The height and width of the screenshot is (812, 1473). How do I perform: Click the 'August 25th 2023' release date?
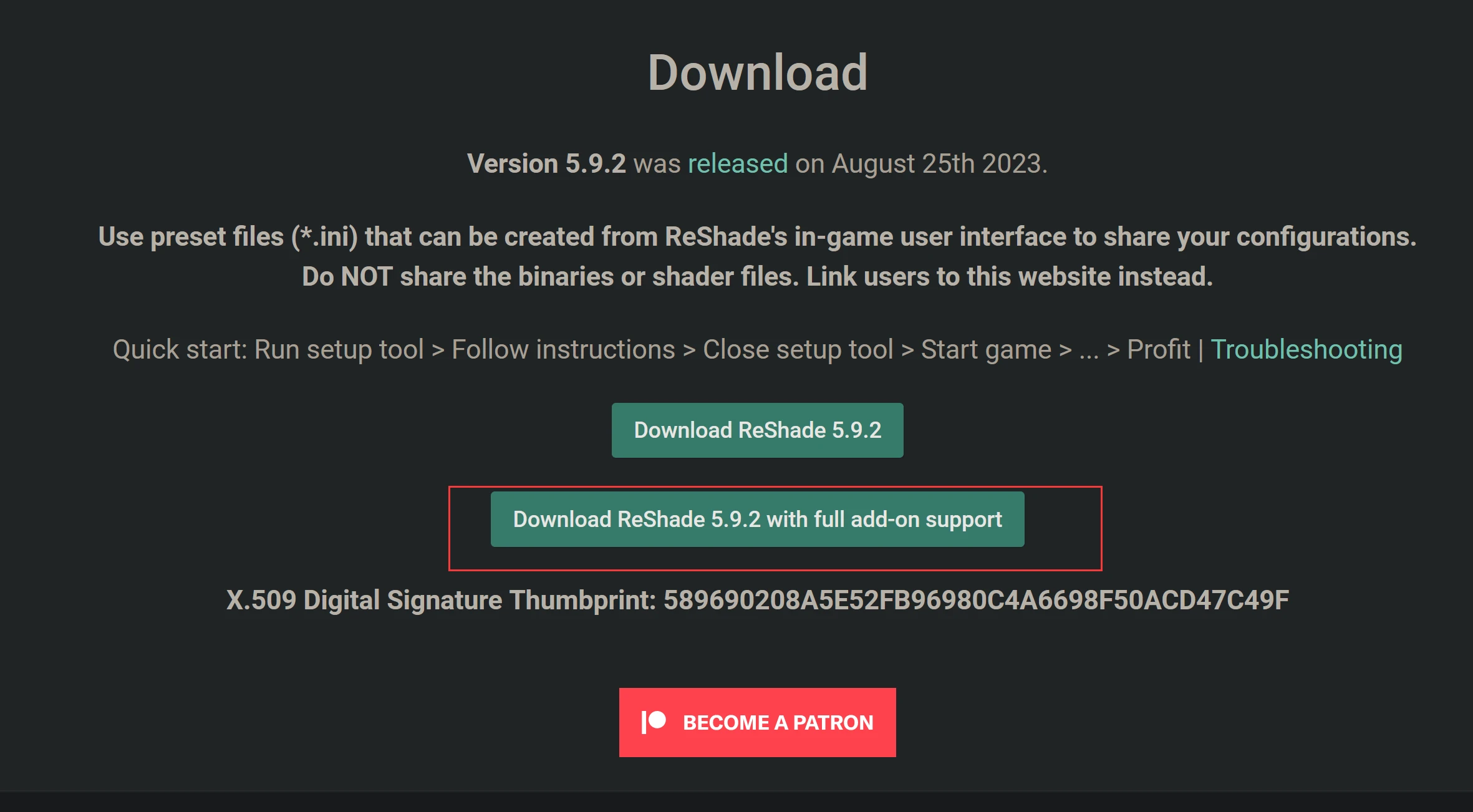[937, 163]
